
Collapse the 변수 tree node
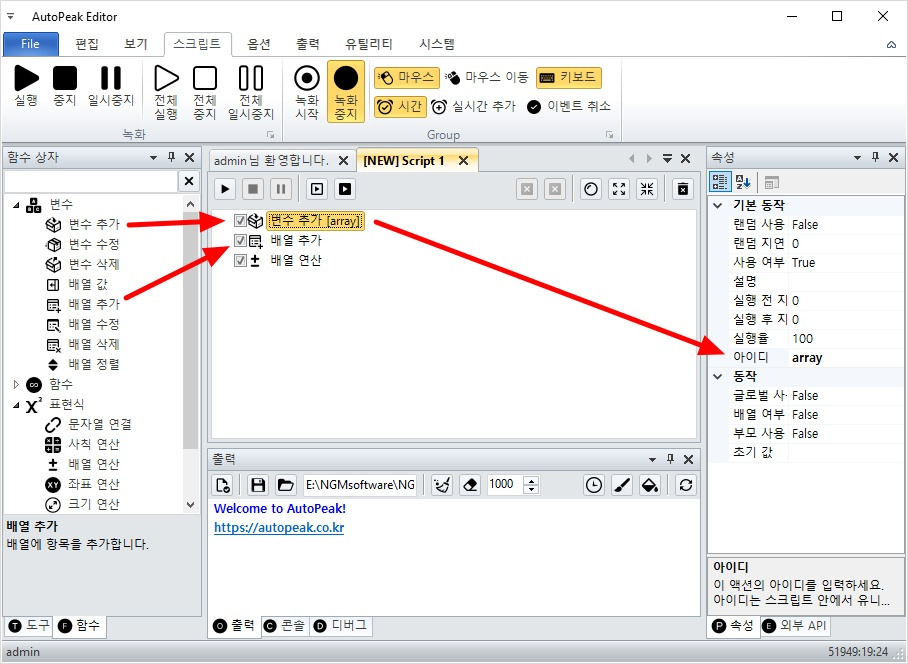(x=16, y=204)
